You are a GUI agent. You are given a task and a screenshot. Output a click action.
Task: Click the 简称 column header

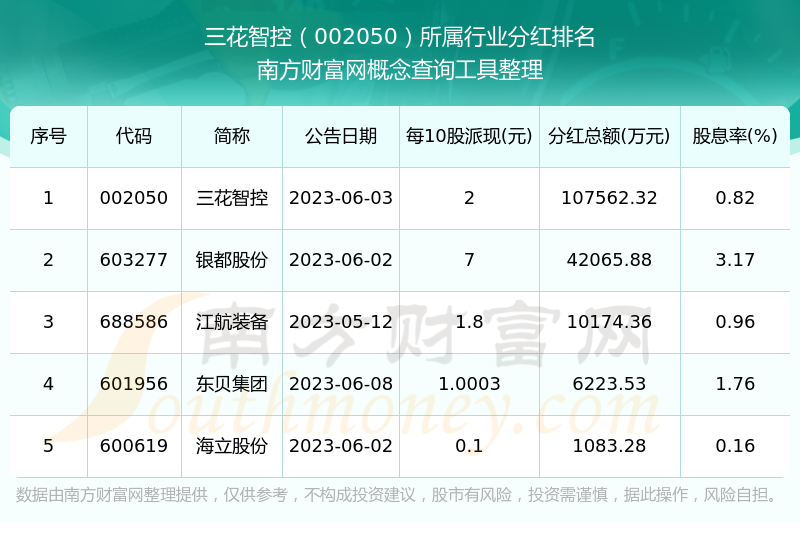[232, 136]
